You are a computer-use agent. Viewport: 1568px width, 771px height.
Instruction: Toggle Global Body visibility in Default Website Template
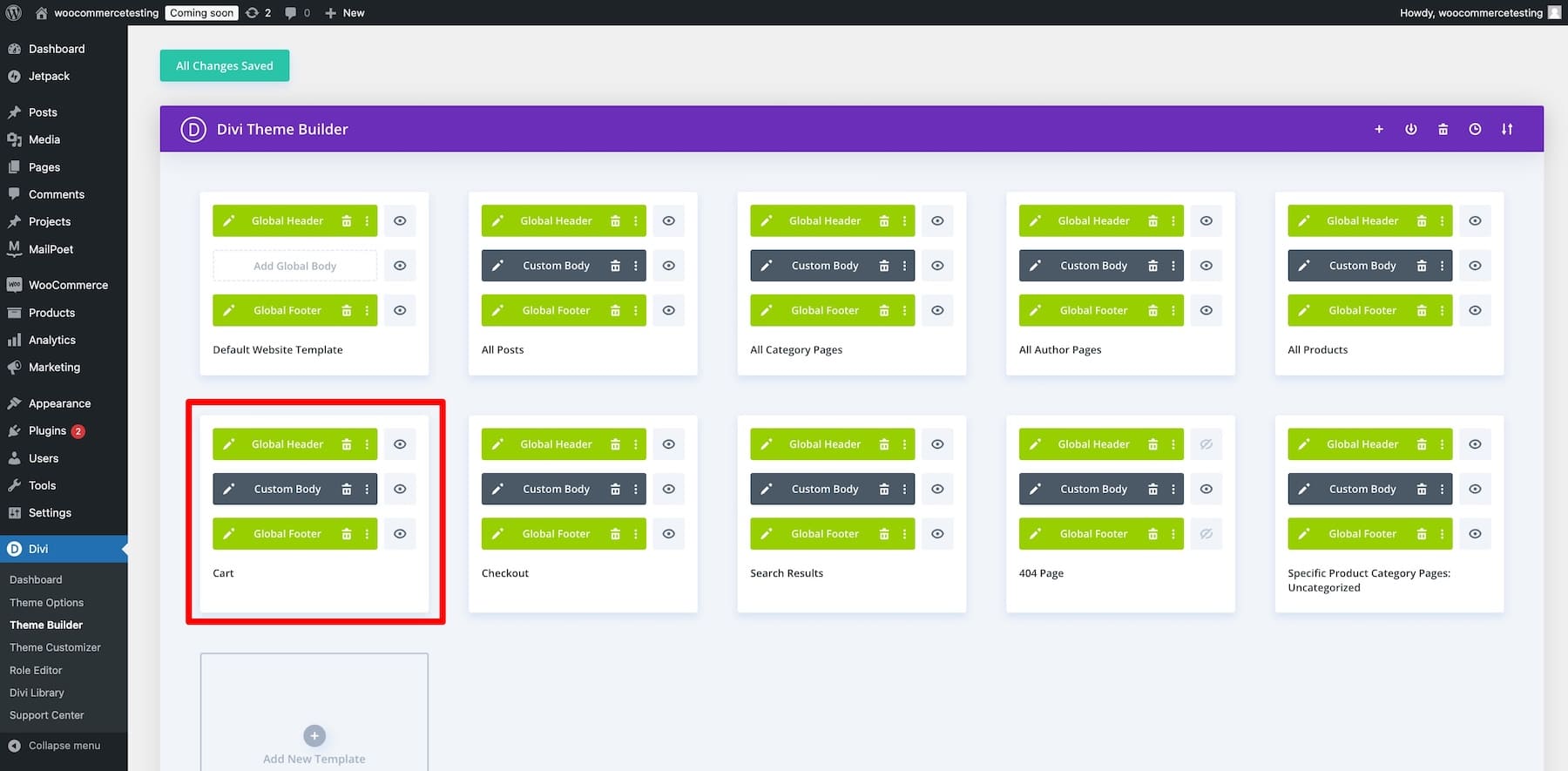(400, 266)
